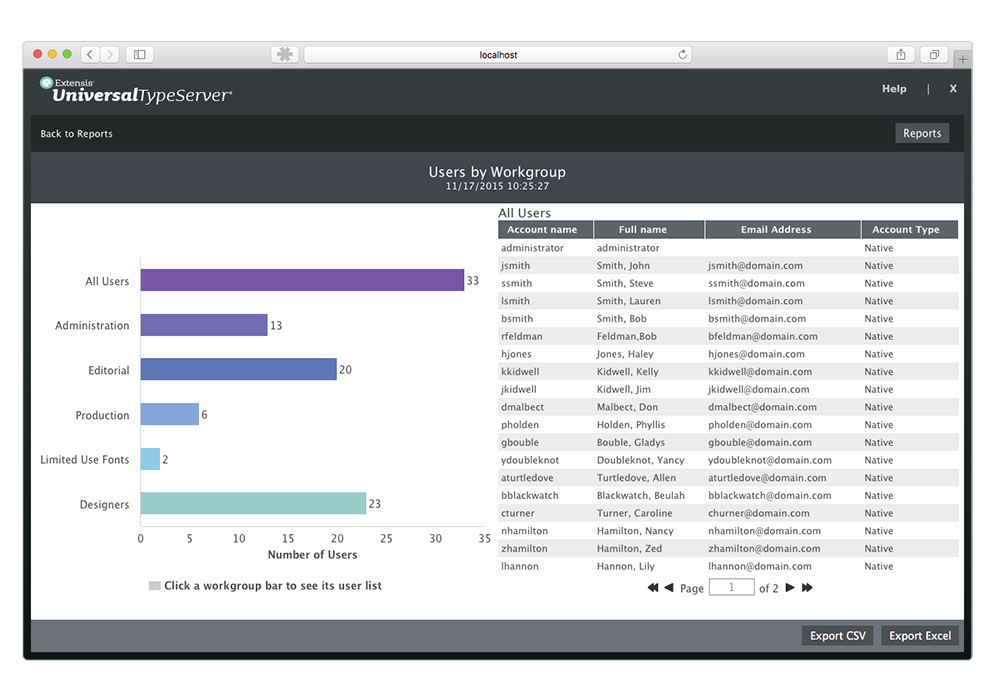Click account name 'administrator' in first column
The image size is (995, 700).
(532, 248)
